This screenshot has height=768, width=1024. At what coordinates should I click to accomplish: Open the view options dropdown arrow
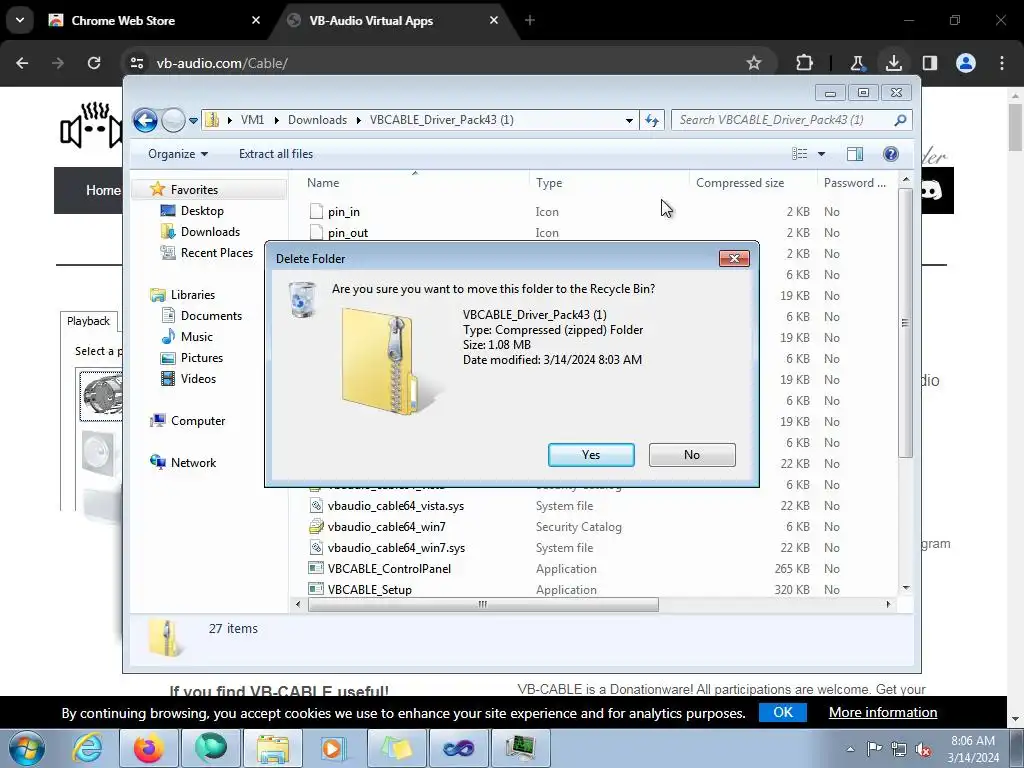(x=822, y=154)
